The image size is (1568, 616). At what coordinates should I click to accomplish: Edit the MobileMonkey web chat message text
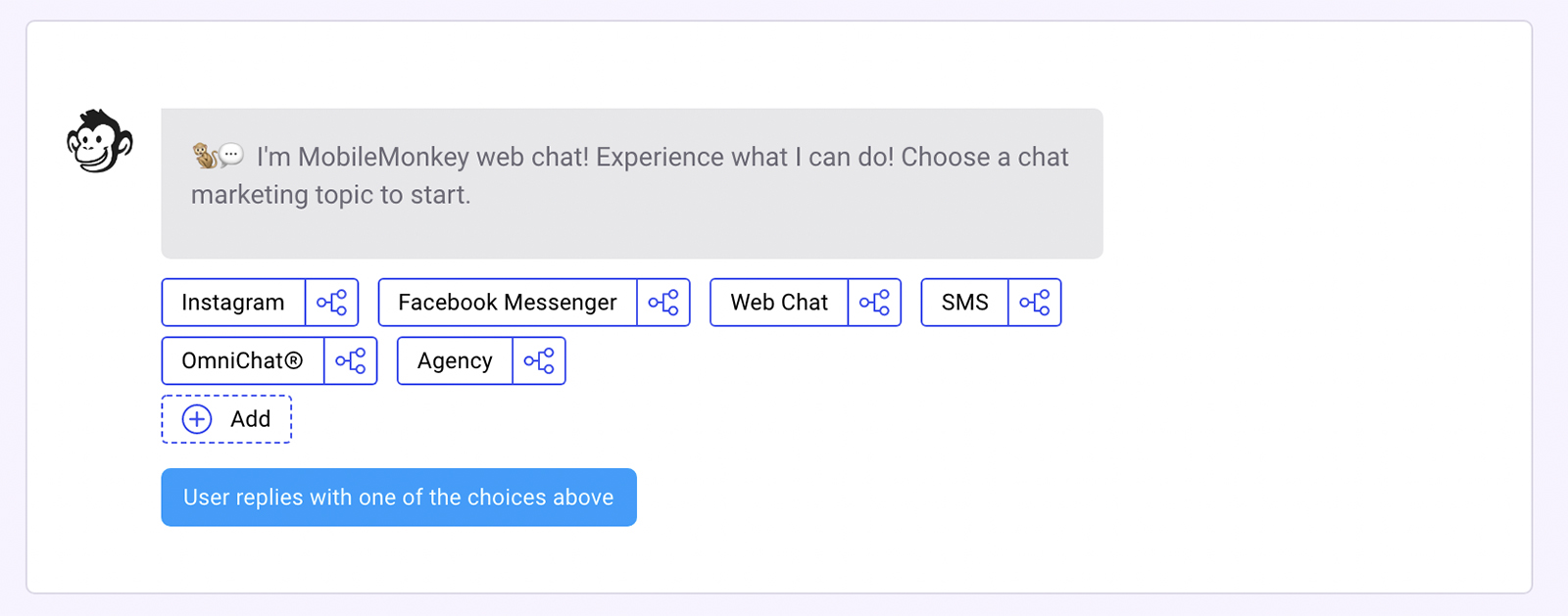point(627,175)
